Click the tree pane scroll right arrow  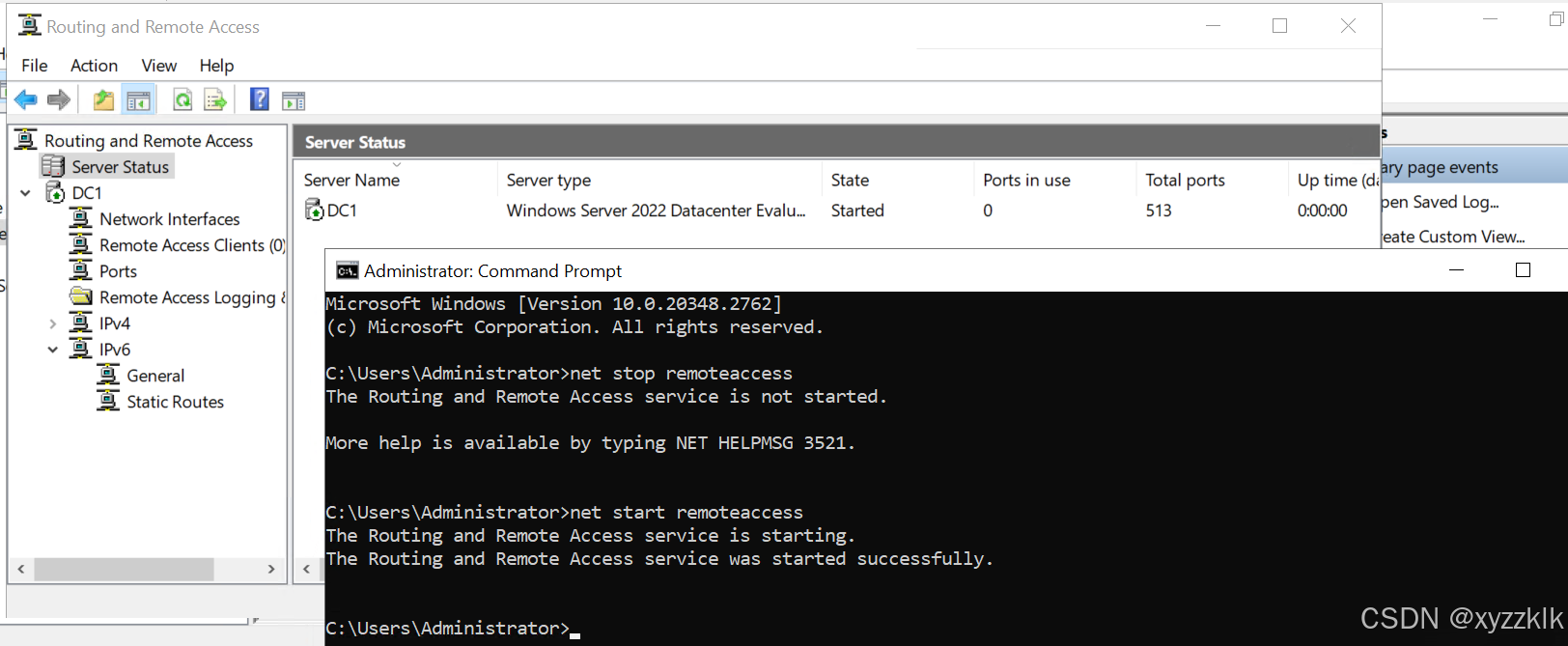(x=271, y=570)
